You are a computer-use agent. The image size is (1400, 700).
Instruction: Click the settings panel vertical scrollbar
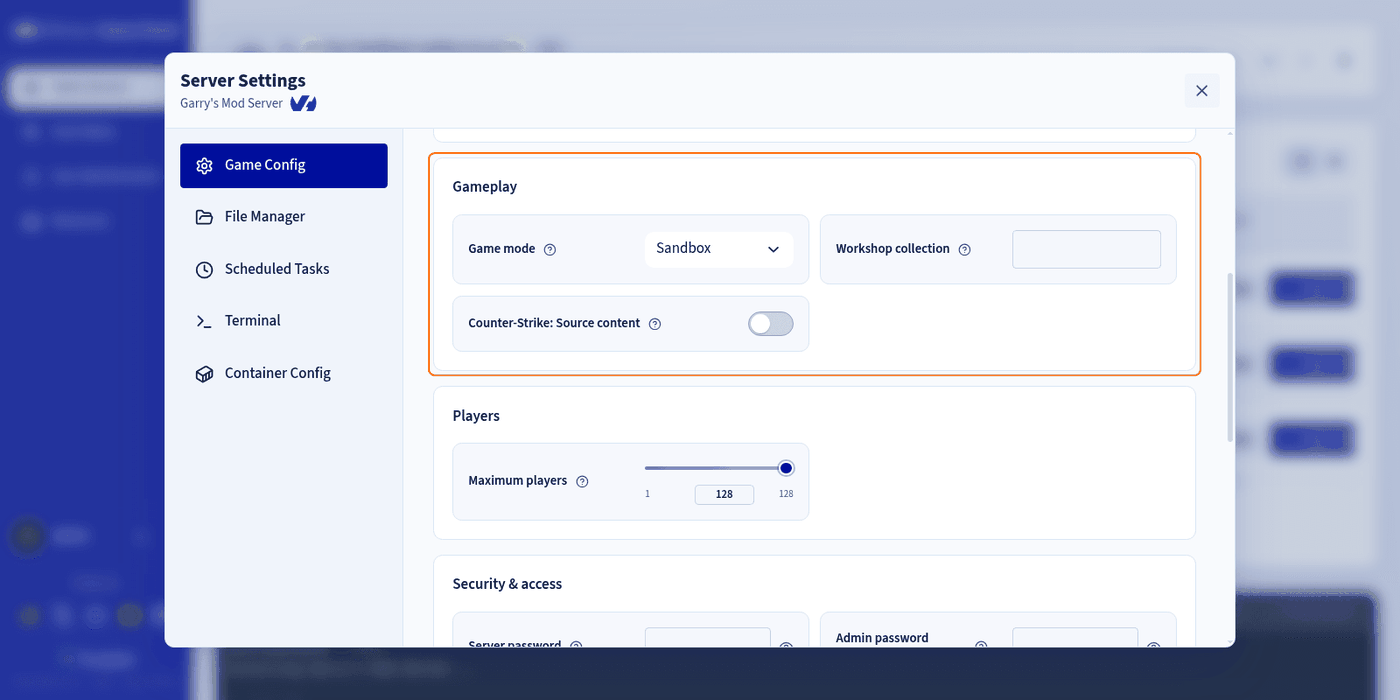1230,357
